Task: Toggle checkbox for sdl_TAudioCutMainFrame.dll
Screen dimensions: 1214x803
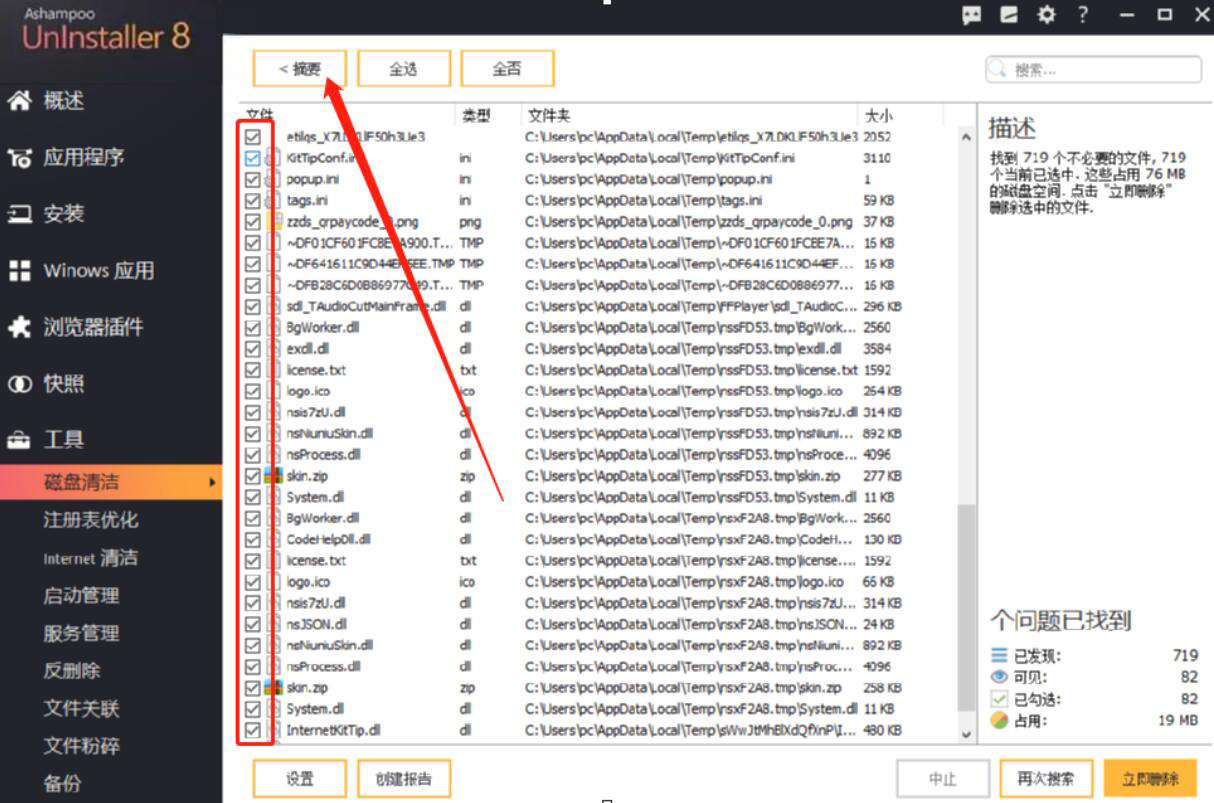Action: (252, 306)
